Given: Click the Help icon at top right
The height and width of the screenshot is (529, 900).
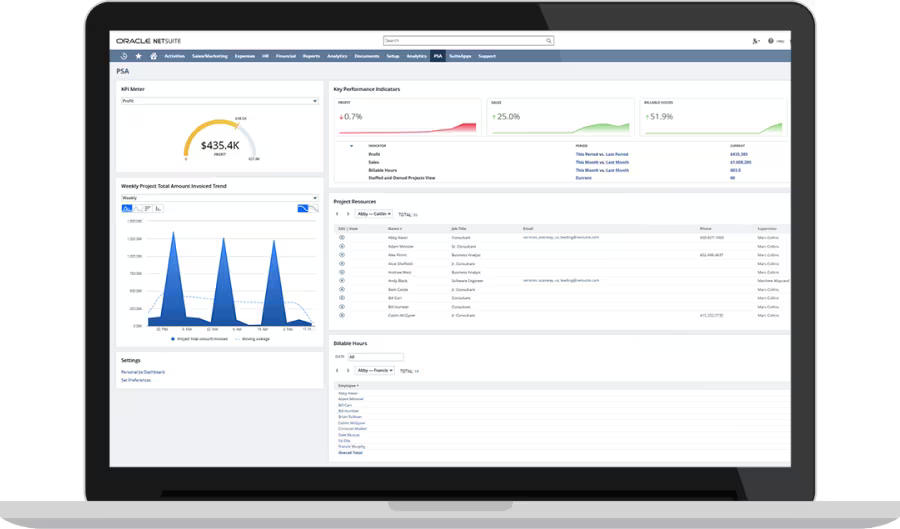Looking at the screenshot, I should tap(771, 41).
